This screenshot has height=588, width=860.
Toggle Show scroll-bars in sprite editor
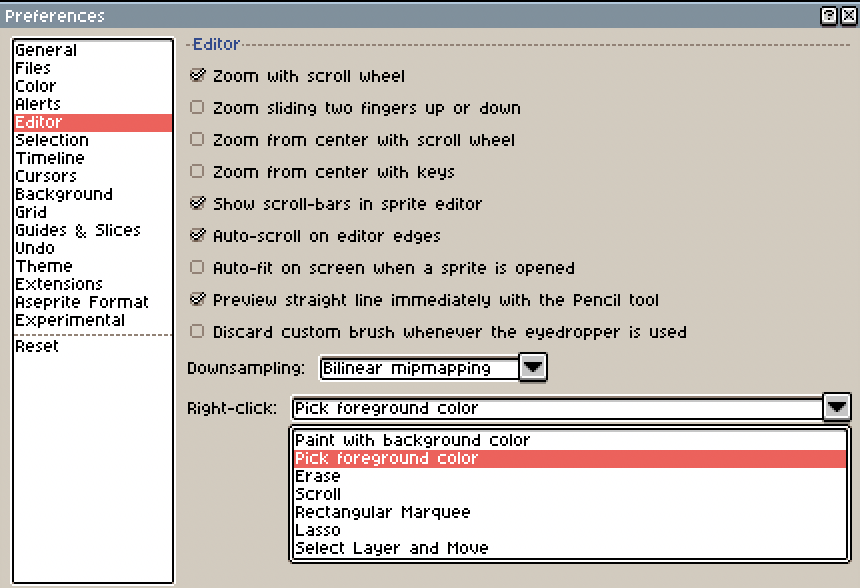point(197,204)
